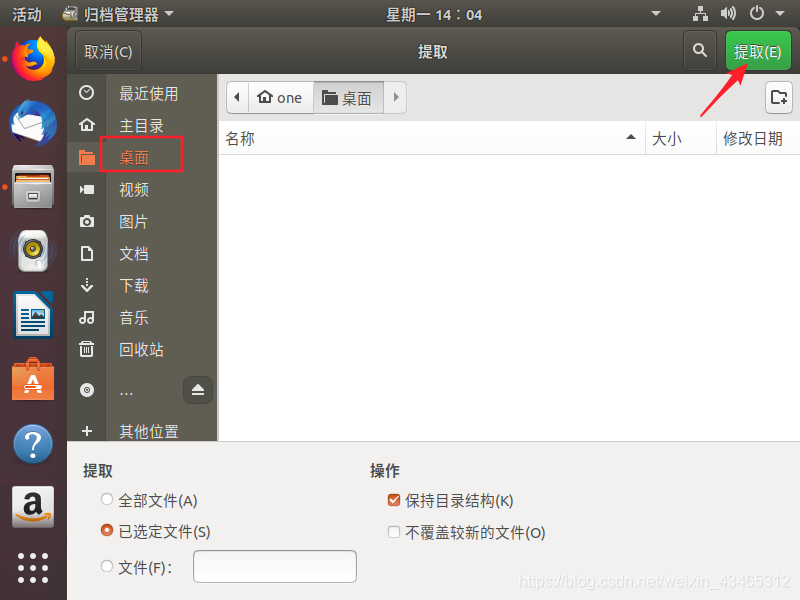Click the video camera icon in sidebar
Screen dimensions: 800x600
coord(87,190)
